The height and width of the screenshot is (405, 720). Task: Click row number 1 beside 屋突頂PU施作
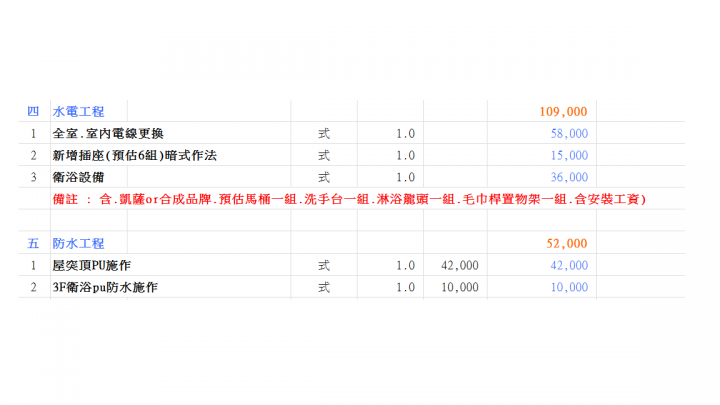pos(34,265)
